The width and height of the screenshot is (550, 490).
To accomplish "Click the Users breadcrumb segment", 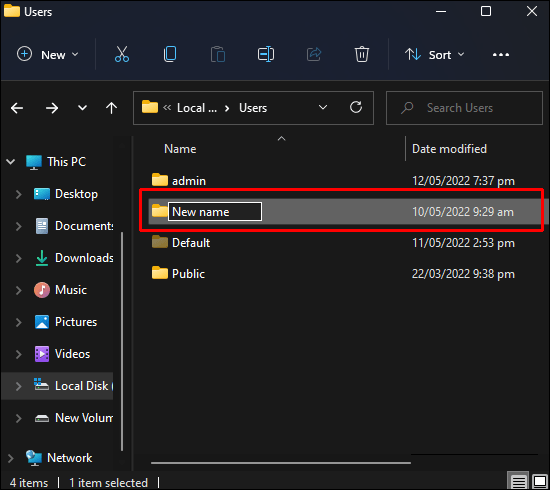I will 253,108.
